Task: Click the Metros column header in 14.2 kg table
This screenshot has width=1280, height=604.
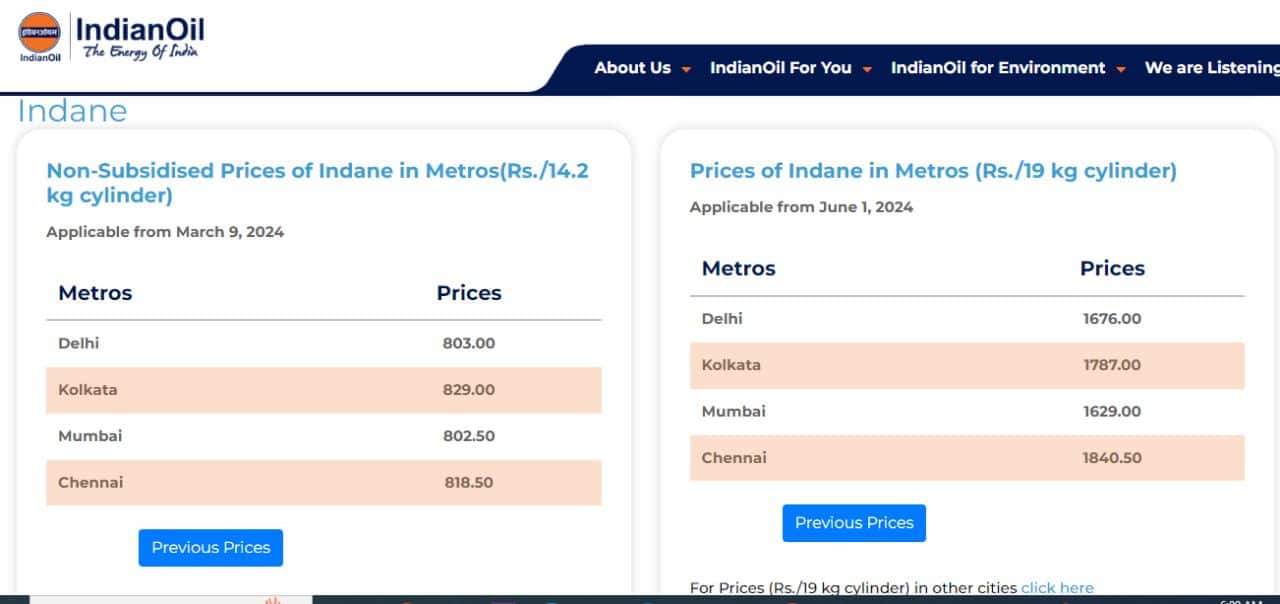Action: coord(95,293)
